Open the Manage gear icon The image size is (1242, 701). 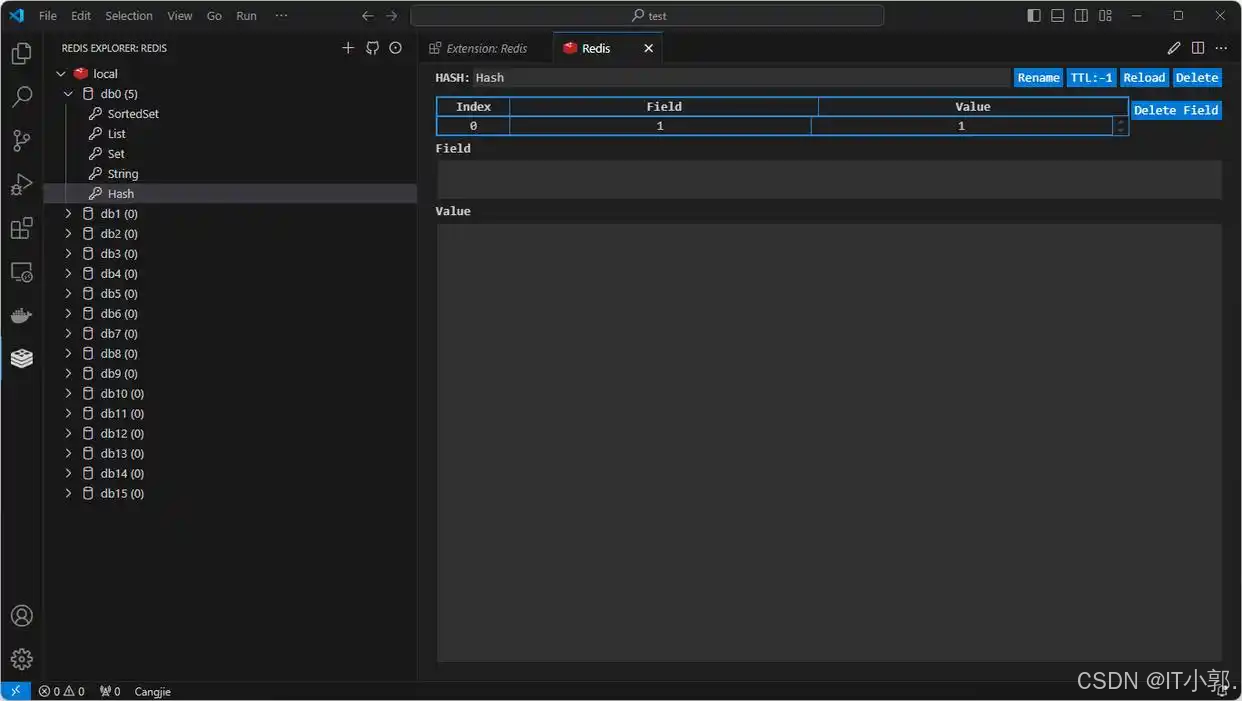tap(21, 659)
